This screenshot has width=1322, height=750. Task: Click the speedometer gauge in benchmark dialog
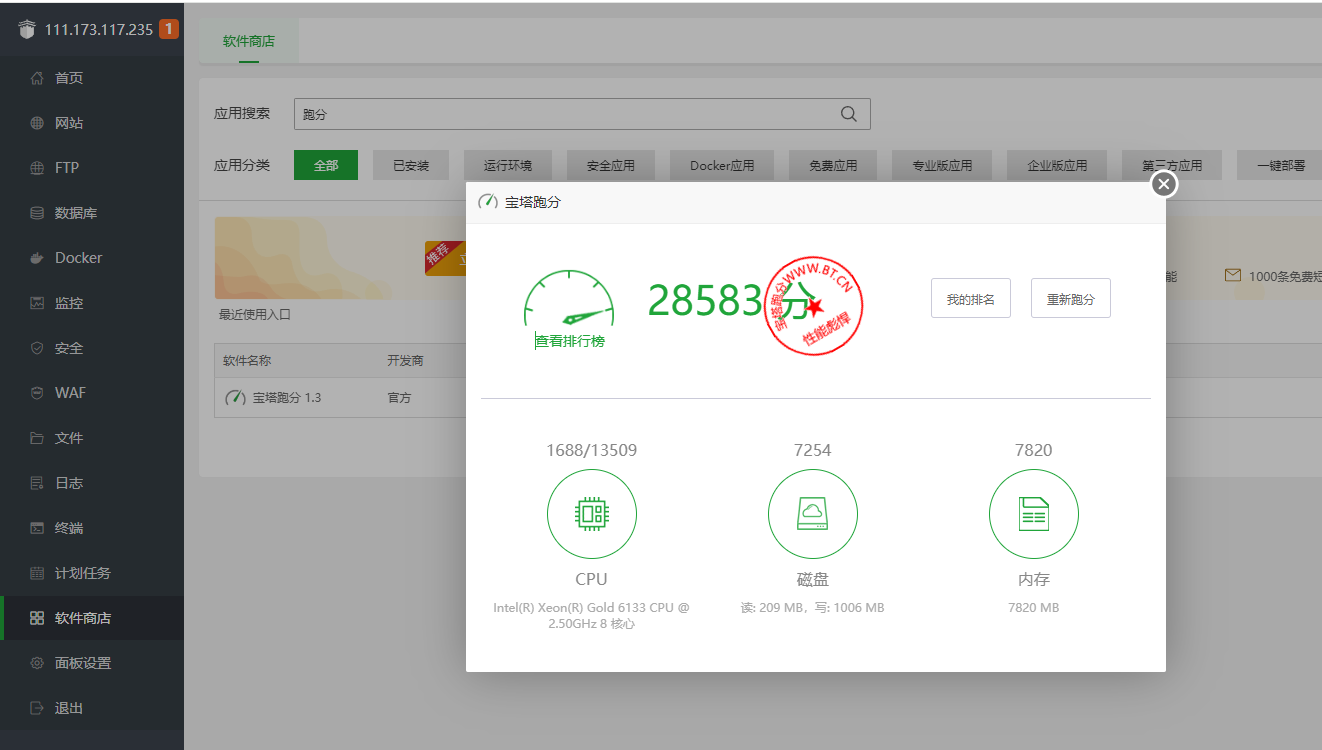(x=568, y=299)
